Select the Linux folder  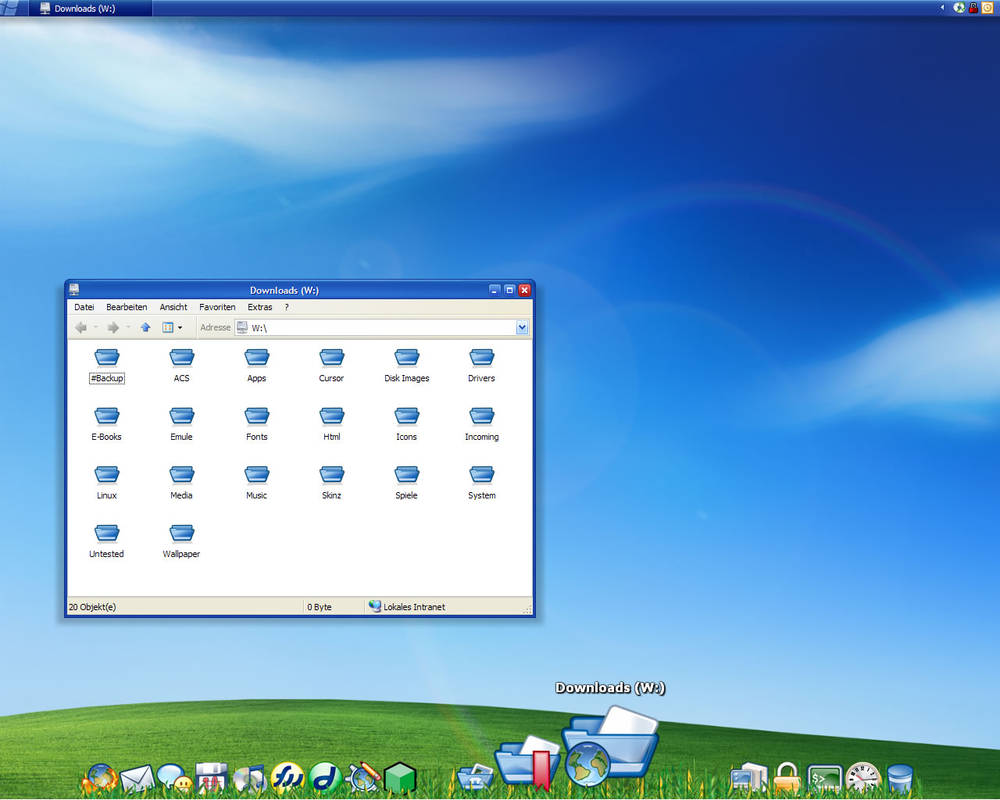click(107, 483)
